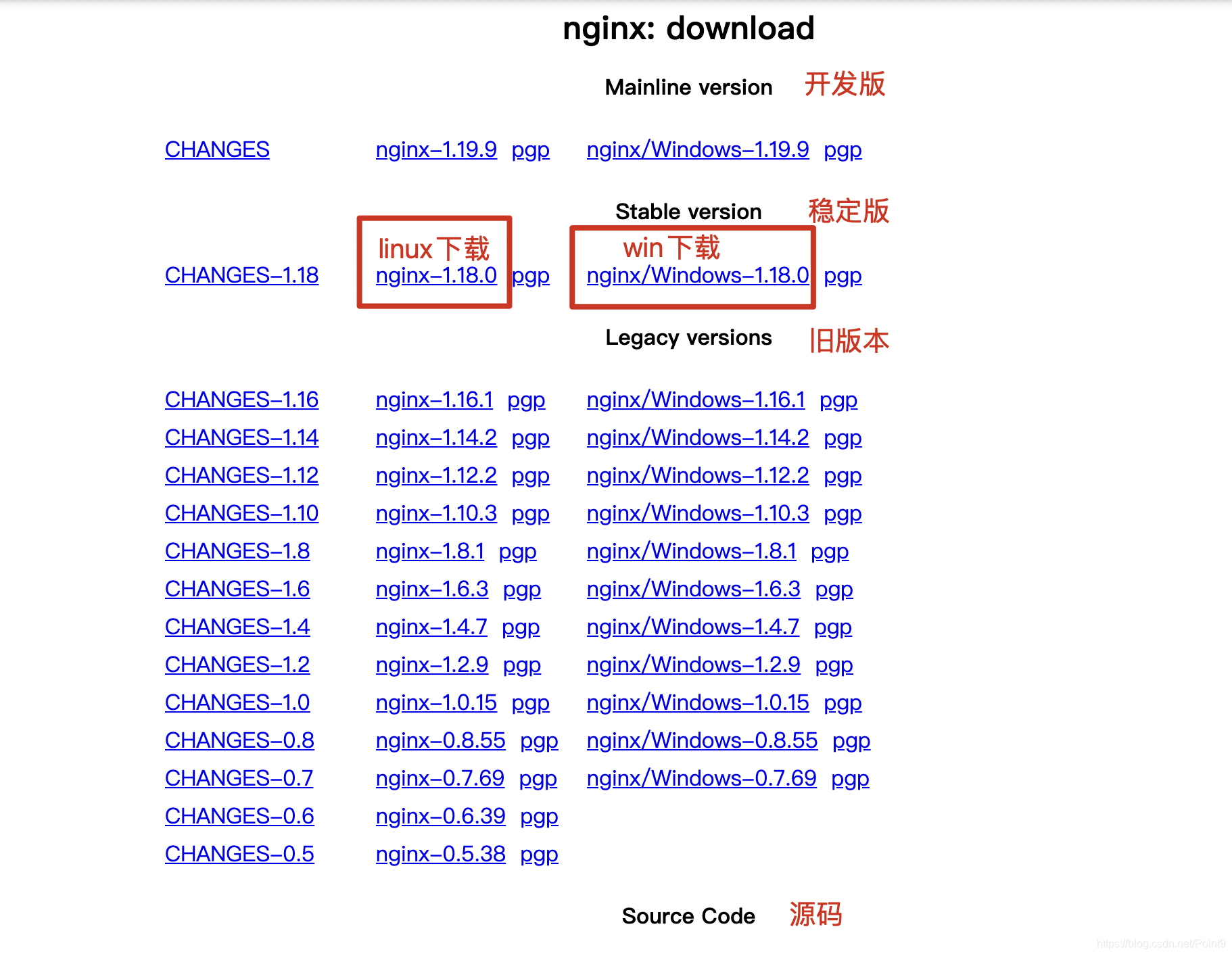
Task: Open CHANGES-1.0 changelog
Action: pos(237,702)
